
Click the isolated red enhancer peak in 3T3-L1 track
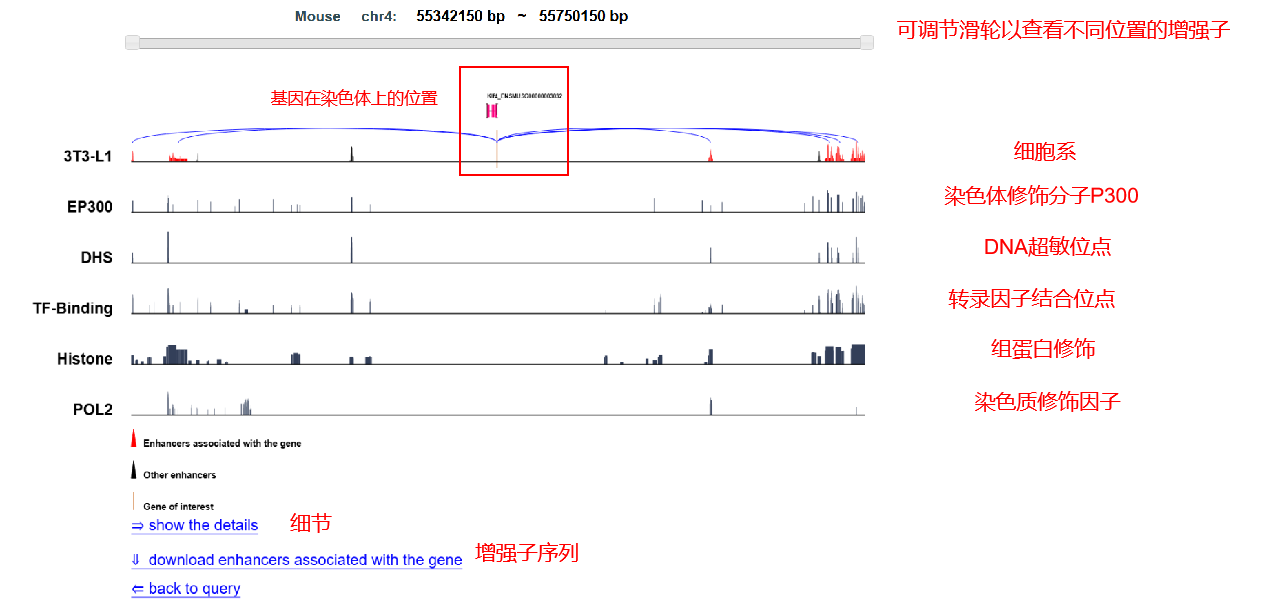[710, 156]
